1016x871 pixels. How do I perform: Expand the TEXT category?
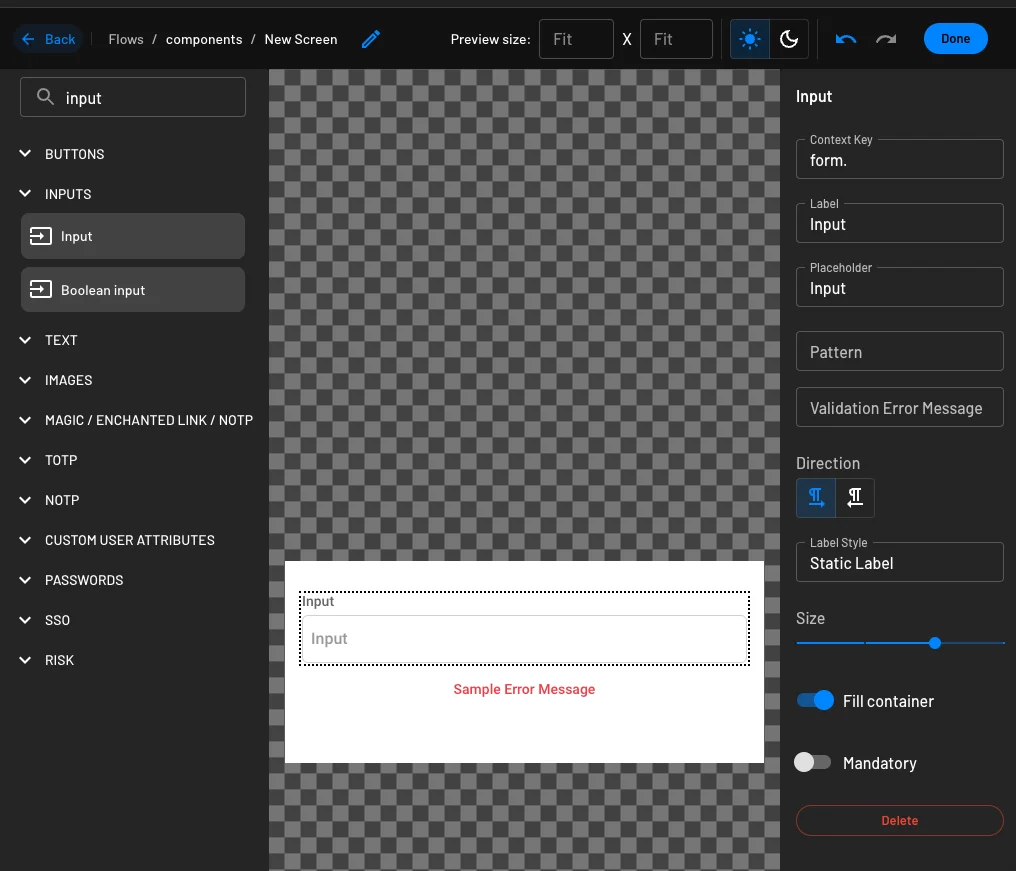tap(25, 340)
